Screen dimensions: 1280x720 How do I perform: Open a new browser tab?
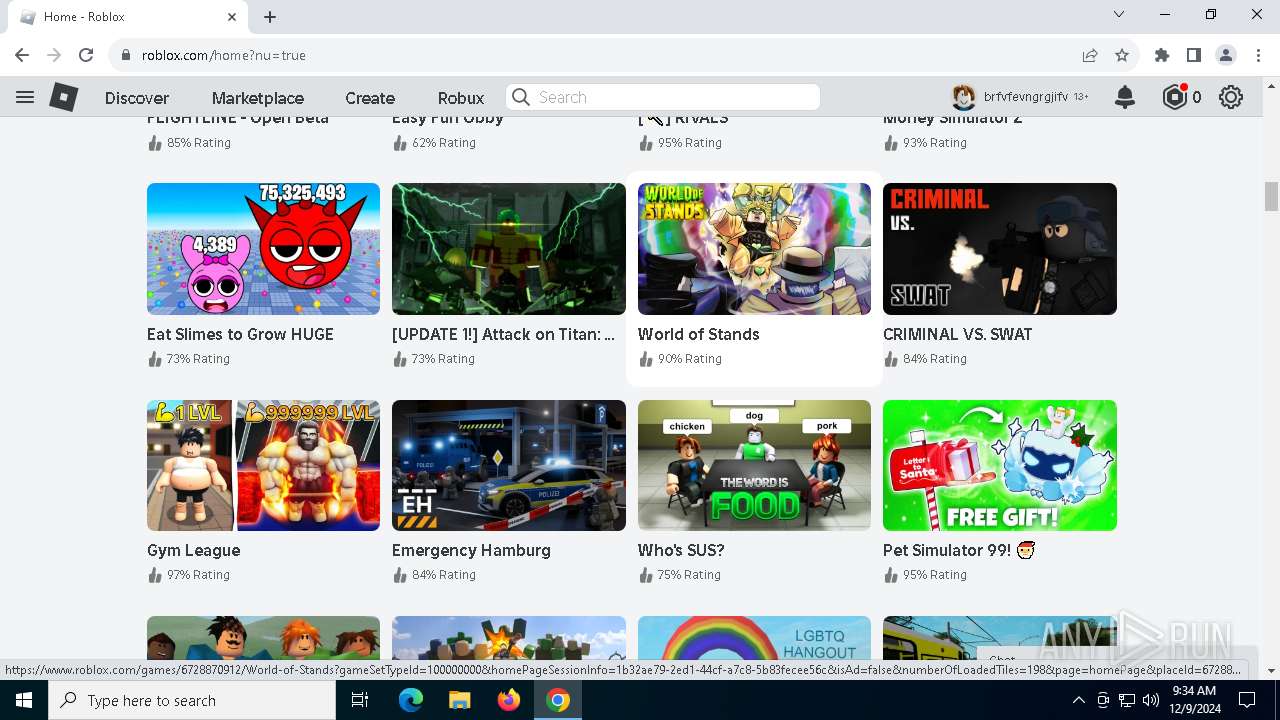pos(270,17)
